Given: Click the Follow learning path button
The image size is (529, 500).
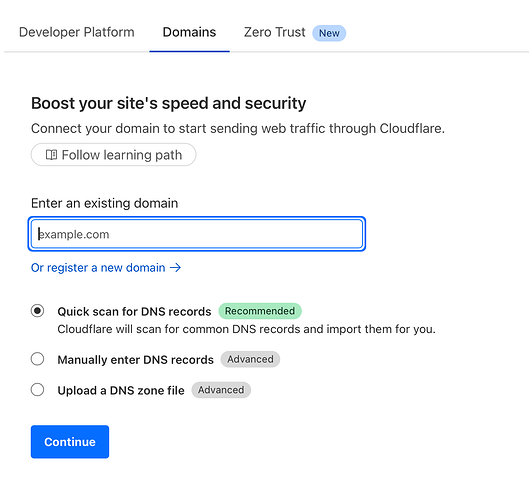Looking at the screenshot, I should pos(113,155).
